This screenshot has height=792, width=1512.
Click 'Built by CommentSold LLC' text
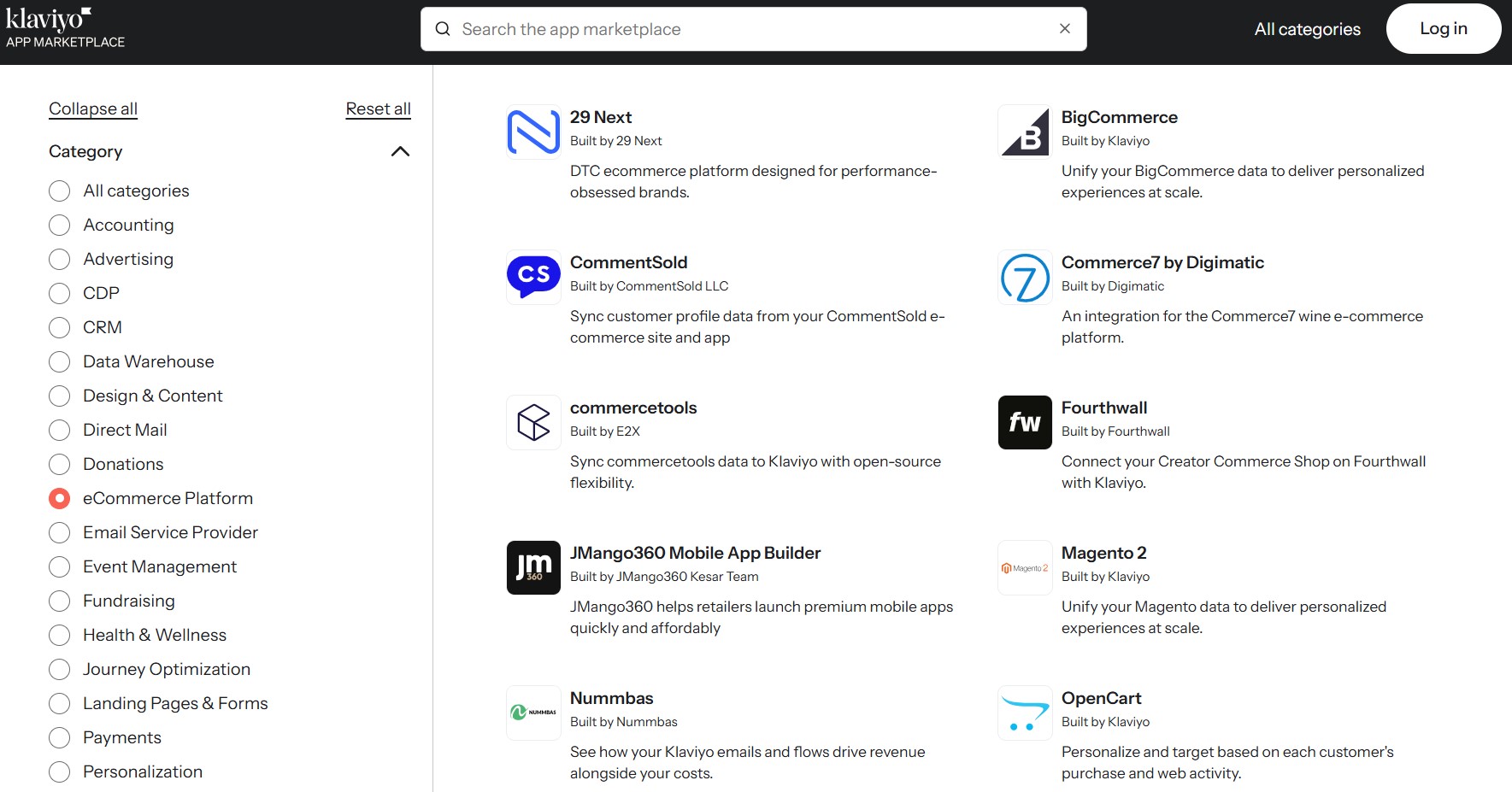pyautogui.click(x=649, y=286)
